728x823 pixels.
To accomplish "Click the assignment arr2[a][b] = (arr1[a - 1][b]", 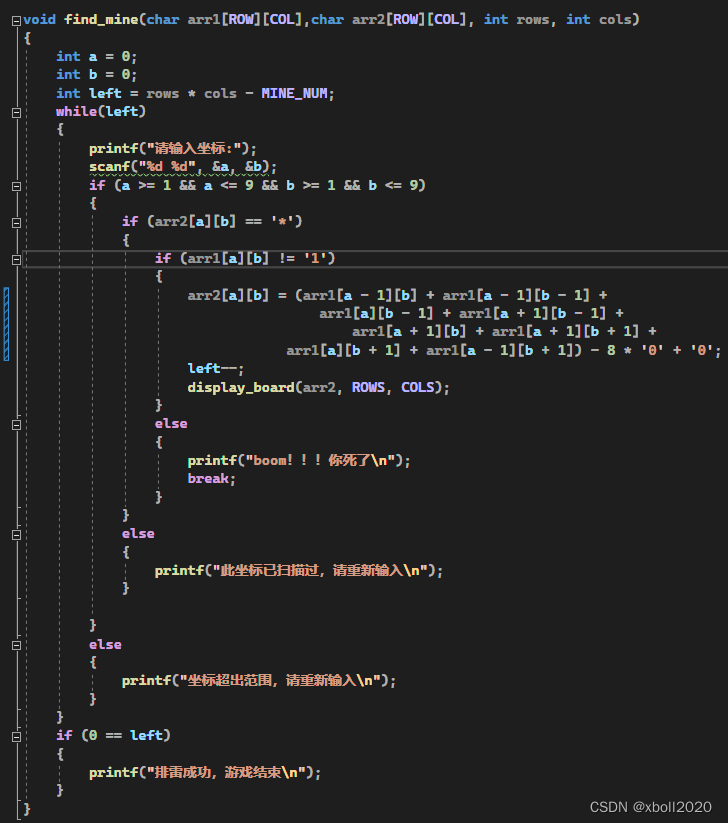I will (302, 295).
